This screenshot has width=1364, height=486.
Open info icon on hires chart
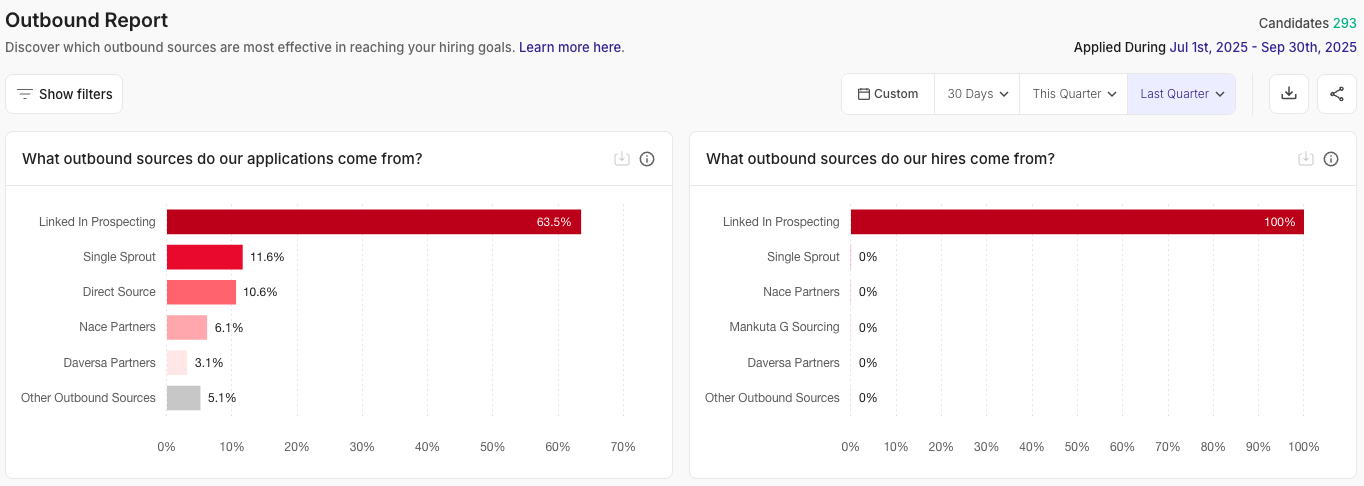[1331, 159]
